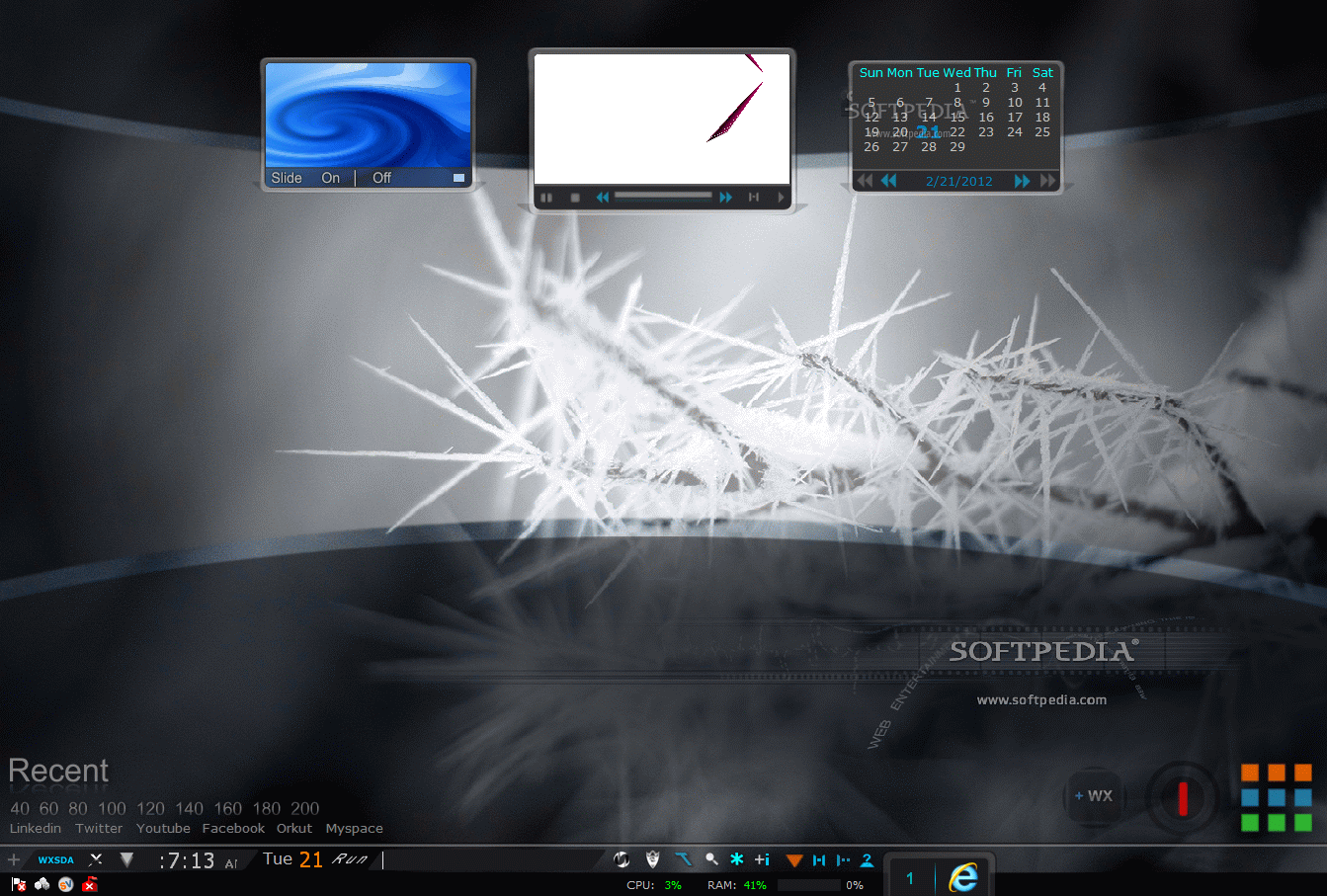Image resolution: width=1327 pixels, height=896 pixels.
Task: Turn the slideshow Off
Action: (382, 178)
